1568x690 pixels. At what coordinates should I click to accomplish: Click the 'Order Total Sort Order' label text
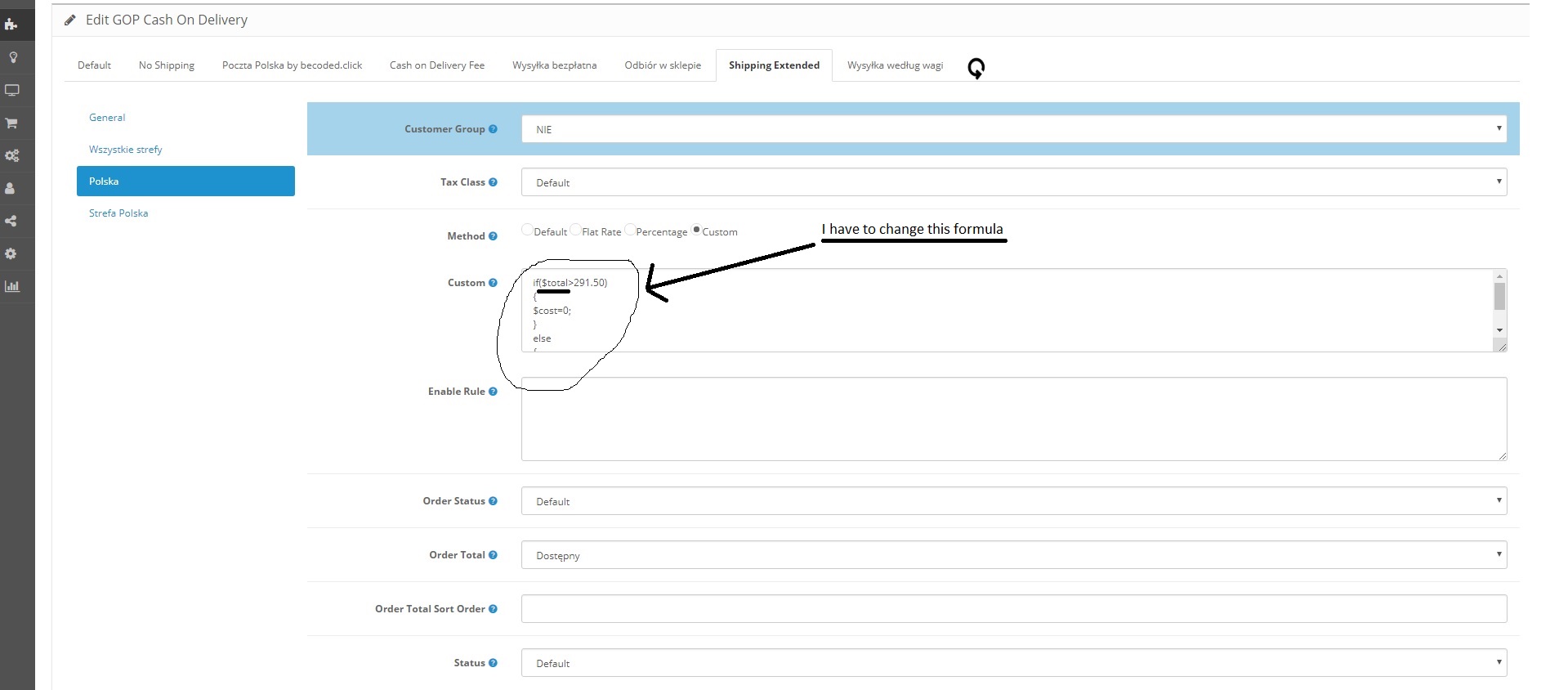coord(430,609)
